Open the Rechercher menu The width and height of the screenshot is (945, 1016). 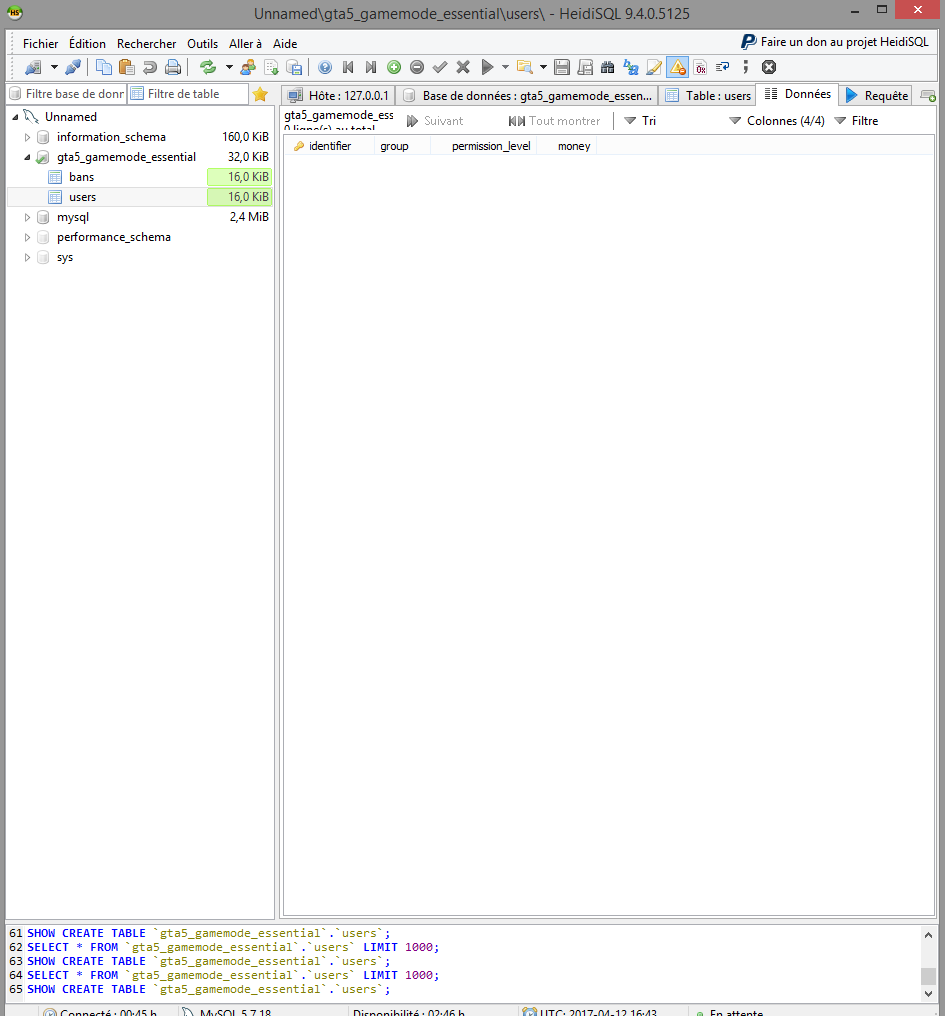tap(146, 43)
